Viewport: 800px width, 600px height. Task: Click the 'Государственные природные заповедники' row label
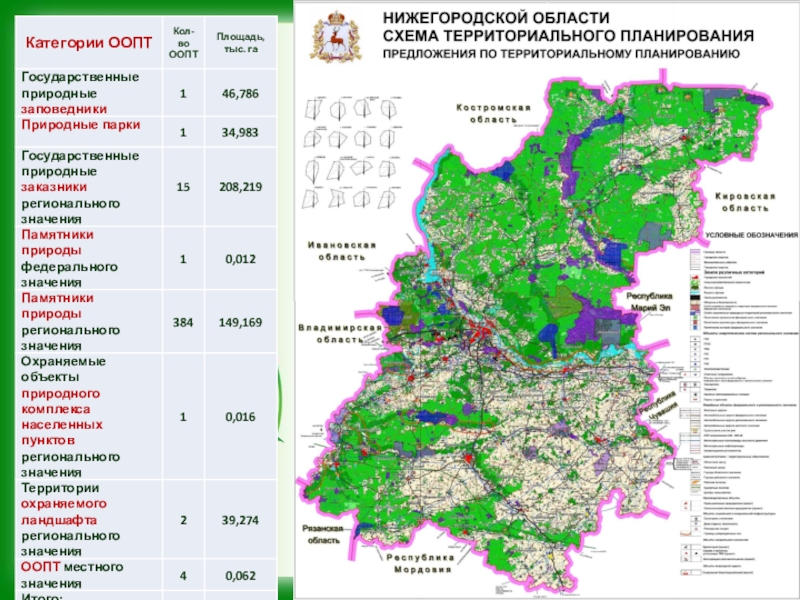point(80,93)
